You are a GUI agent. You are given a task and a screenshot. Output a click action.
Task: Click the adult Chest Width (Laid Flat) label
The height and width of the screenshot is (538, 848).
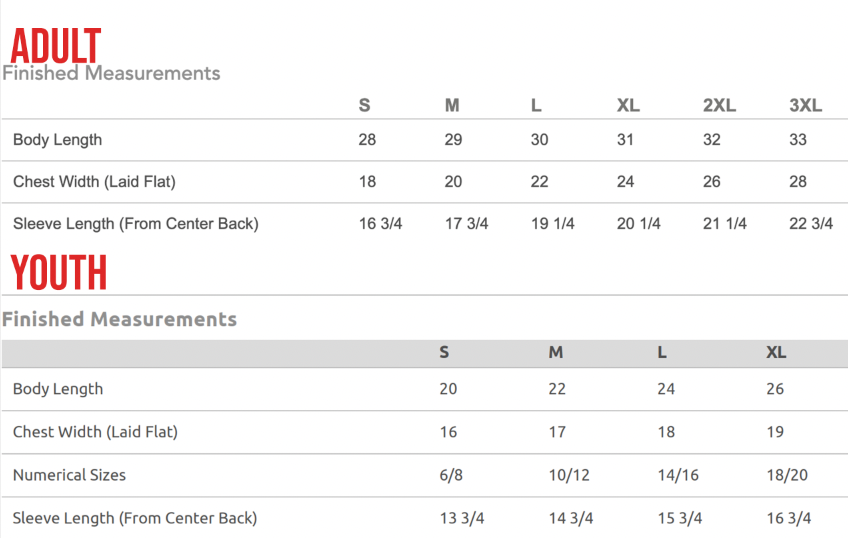click(x=95, y=182)
